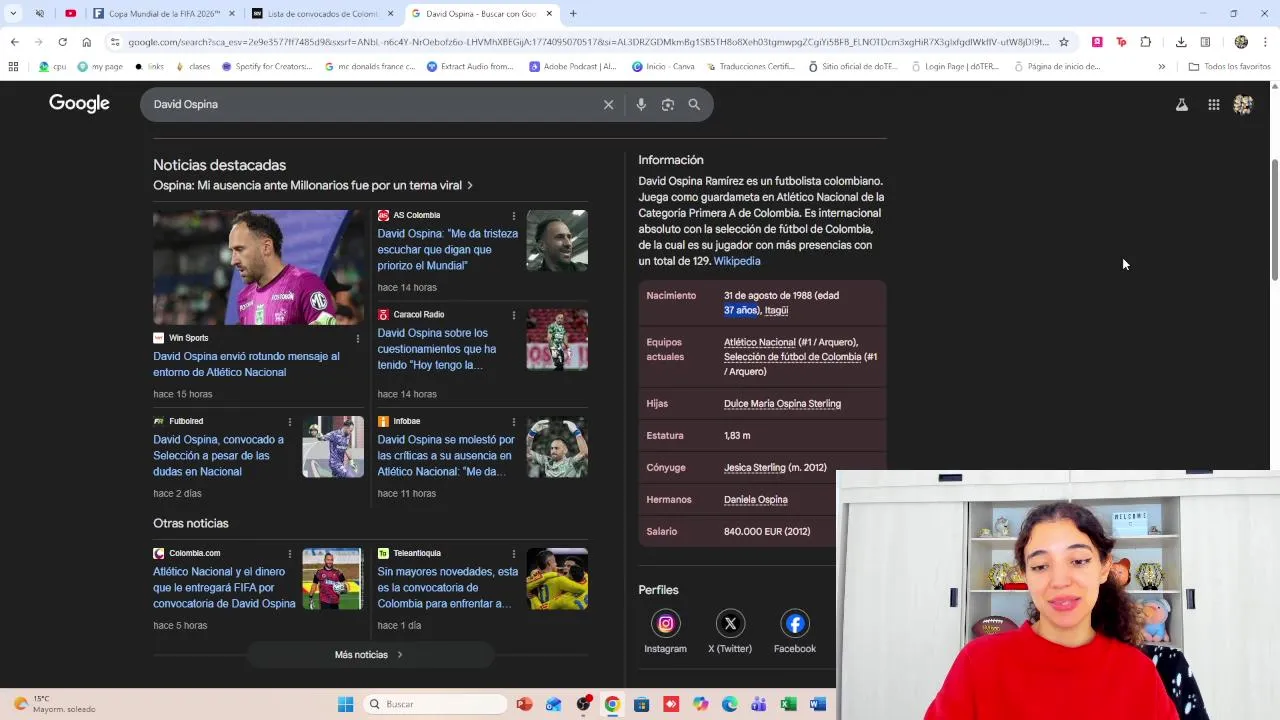This screenshot has width=1280, height=720.
Task: Open 'David Ospina envió rotundo mensaje' article
Action: tap(246, 364)
